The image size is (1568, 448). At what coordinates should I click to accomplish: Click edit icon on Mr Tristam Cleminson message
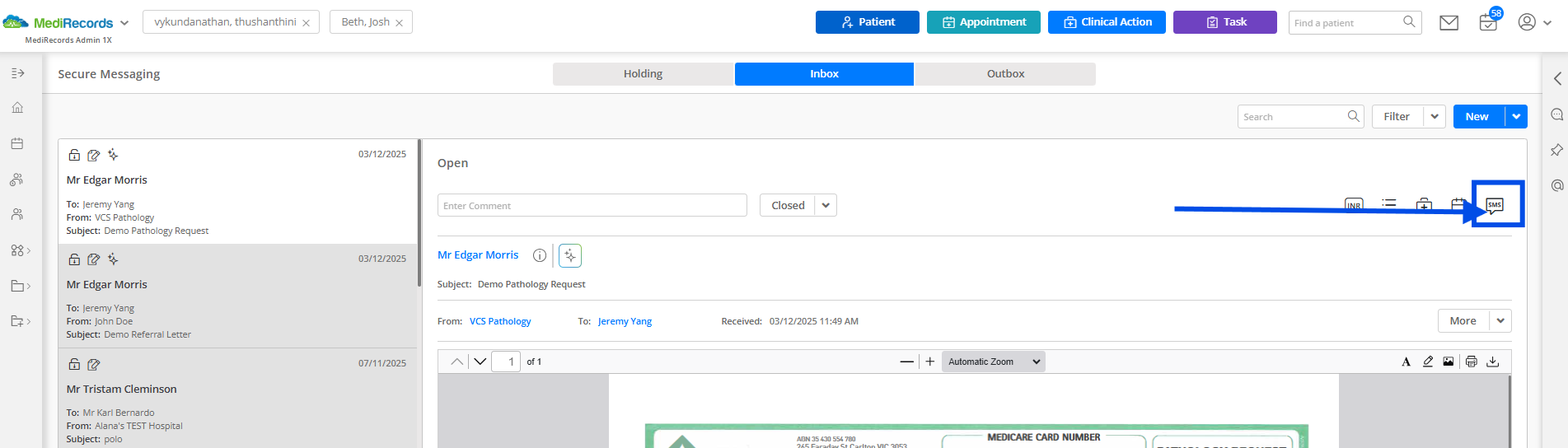pos(94,364)
